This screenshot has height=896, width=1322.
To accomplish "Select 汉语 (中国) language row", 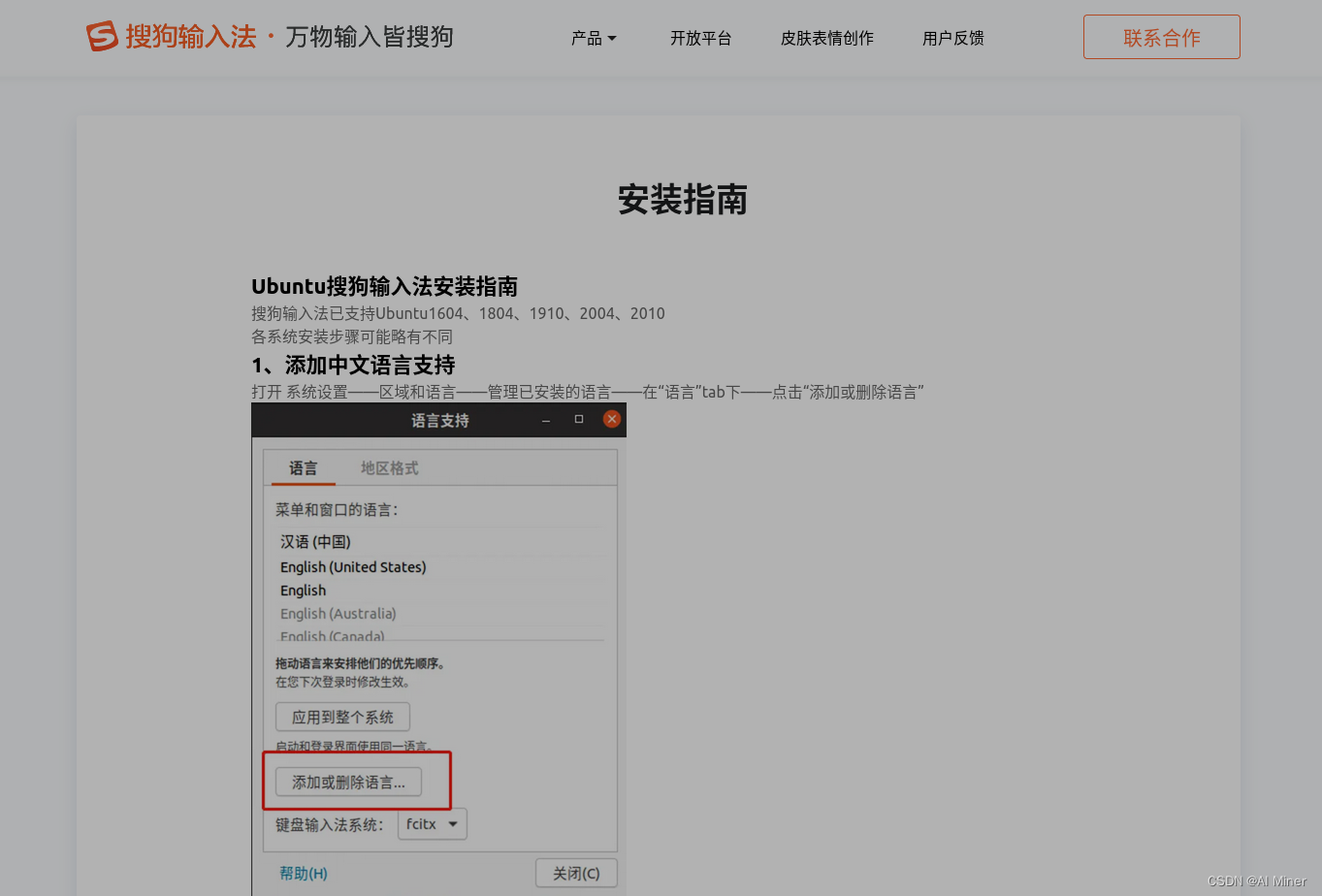I will (439, 542).
